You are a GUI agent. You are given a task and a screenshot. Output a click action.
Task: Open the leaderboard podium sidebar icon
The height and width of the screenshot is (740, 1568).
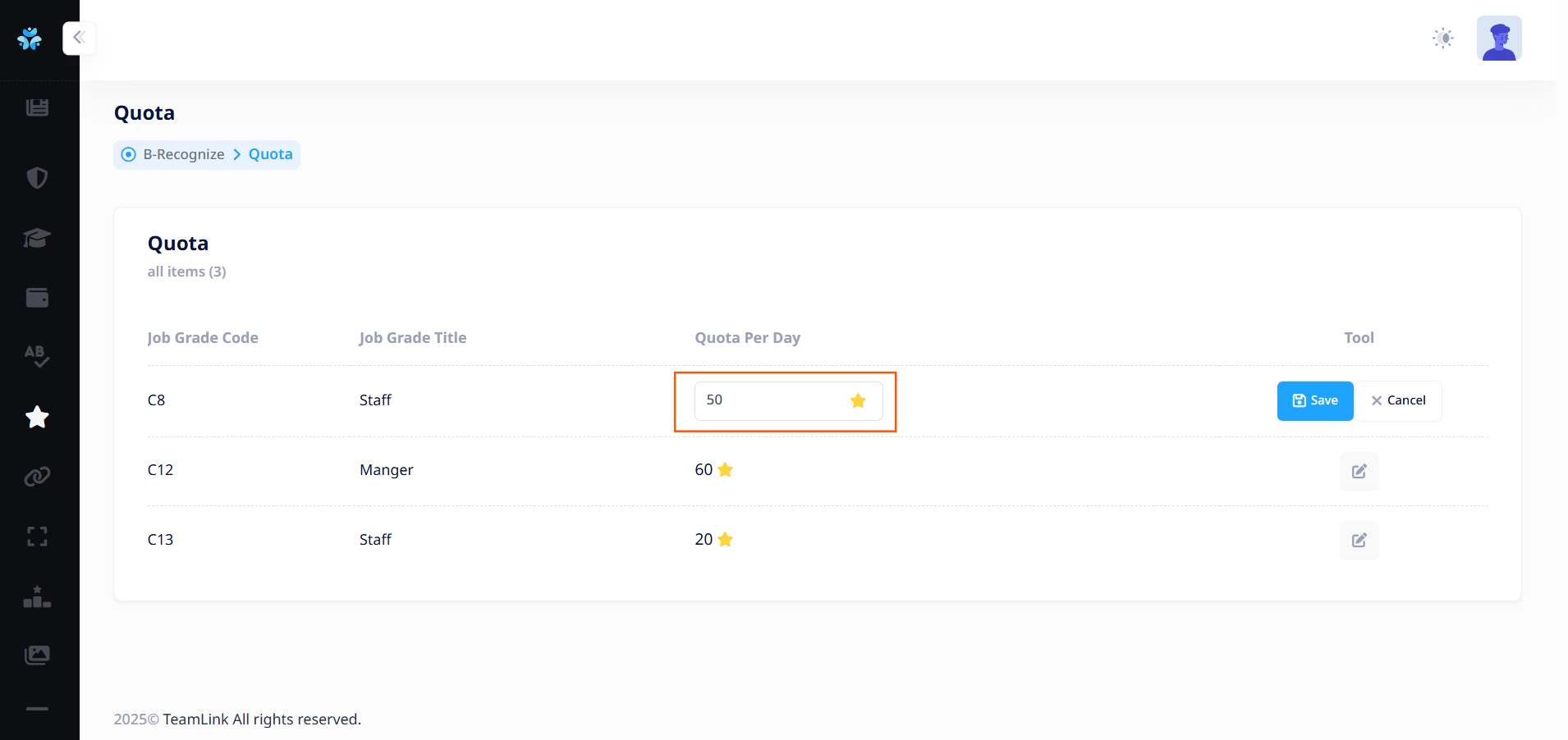37,596
